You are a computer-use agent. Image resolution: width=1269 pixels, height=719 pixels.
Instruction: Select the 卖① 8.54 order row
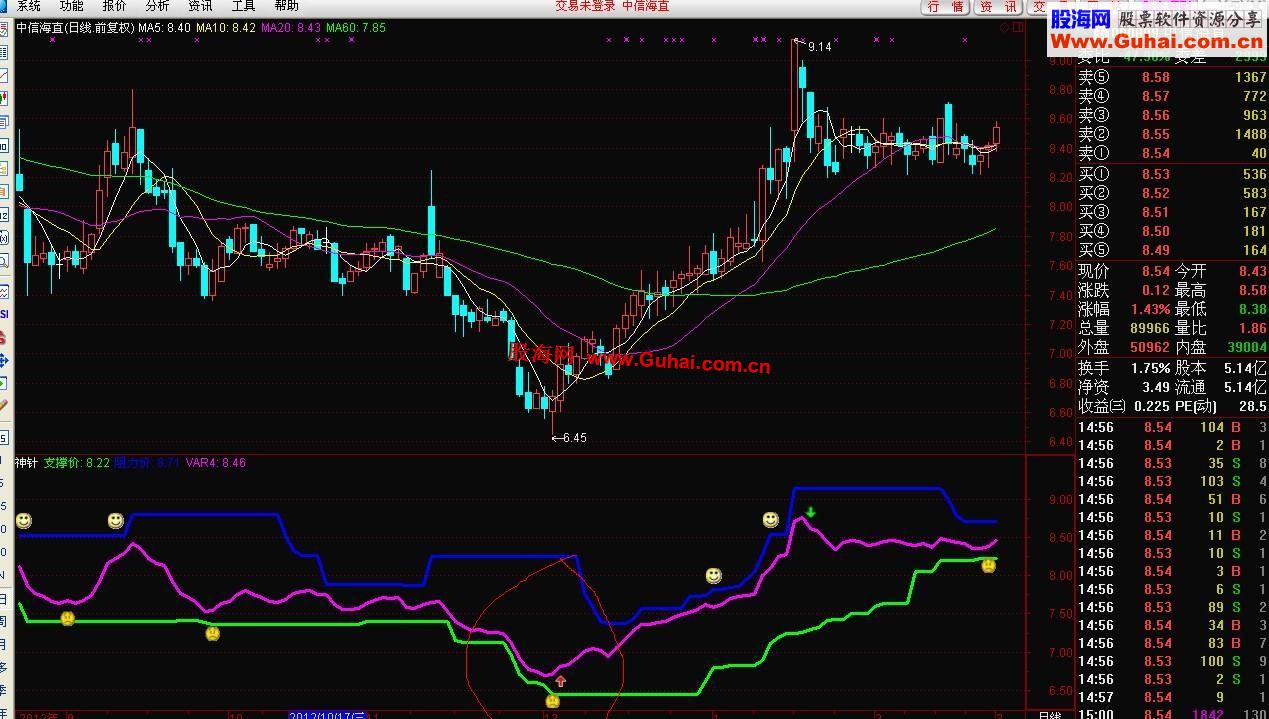[1173, 153]
